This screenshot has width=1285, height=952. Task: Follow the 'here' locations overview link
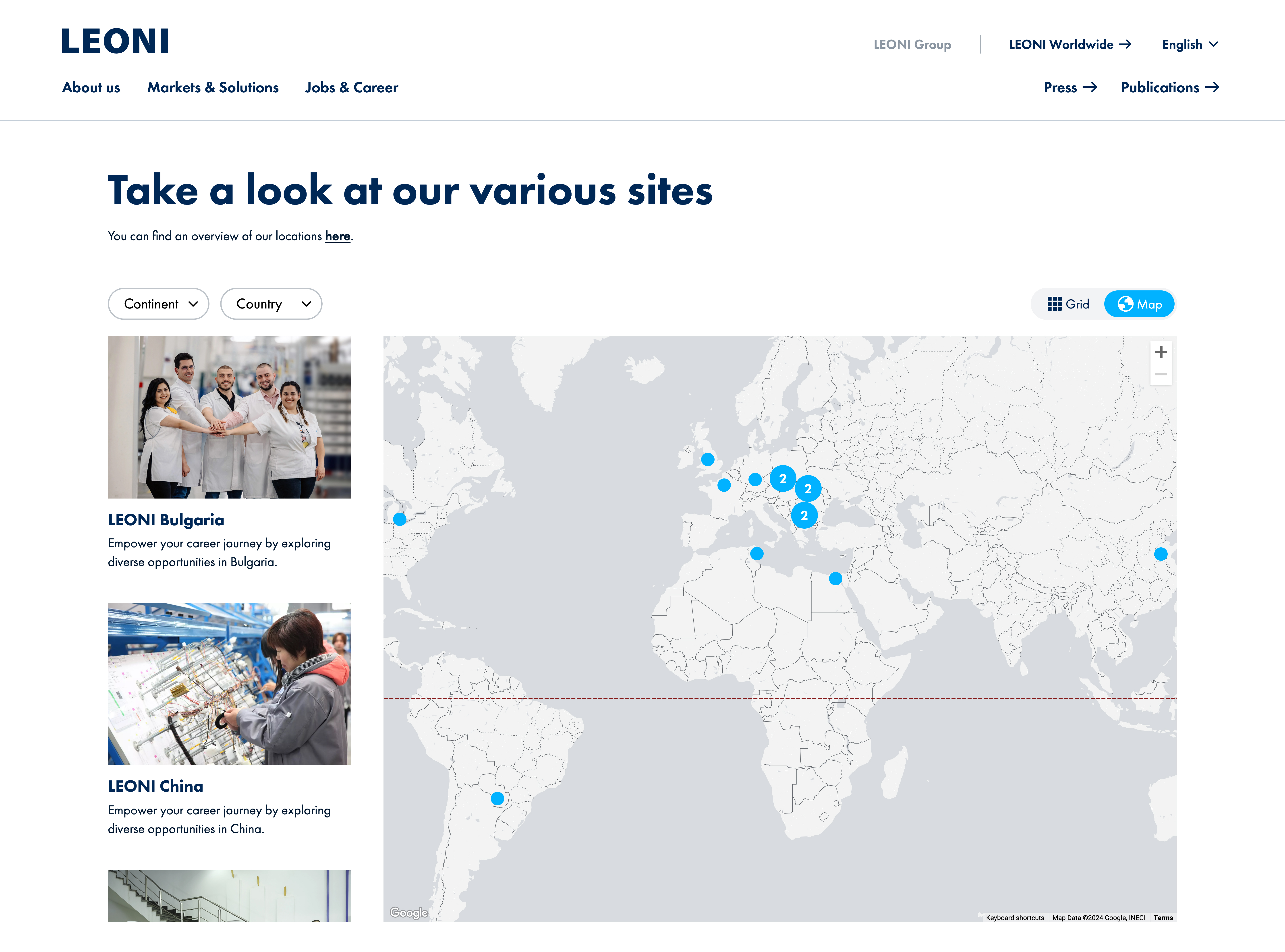[x=338, y=236]
